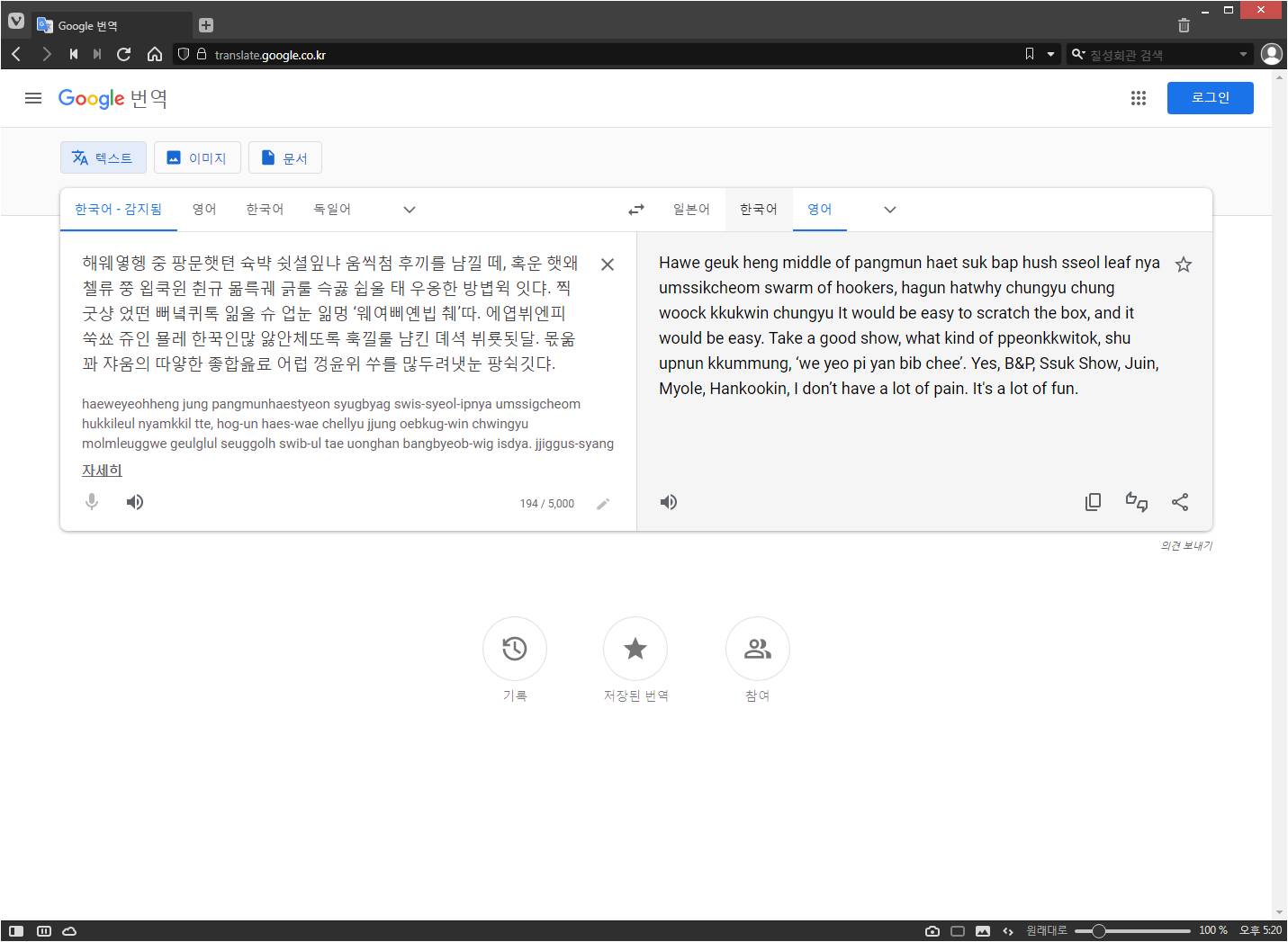Open the main hamburger menu
Viewport: 1288px width, 942px height.
click(33, 98)
